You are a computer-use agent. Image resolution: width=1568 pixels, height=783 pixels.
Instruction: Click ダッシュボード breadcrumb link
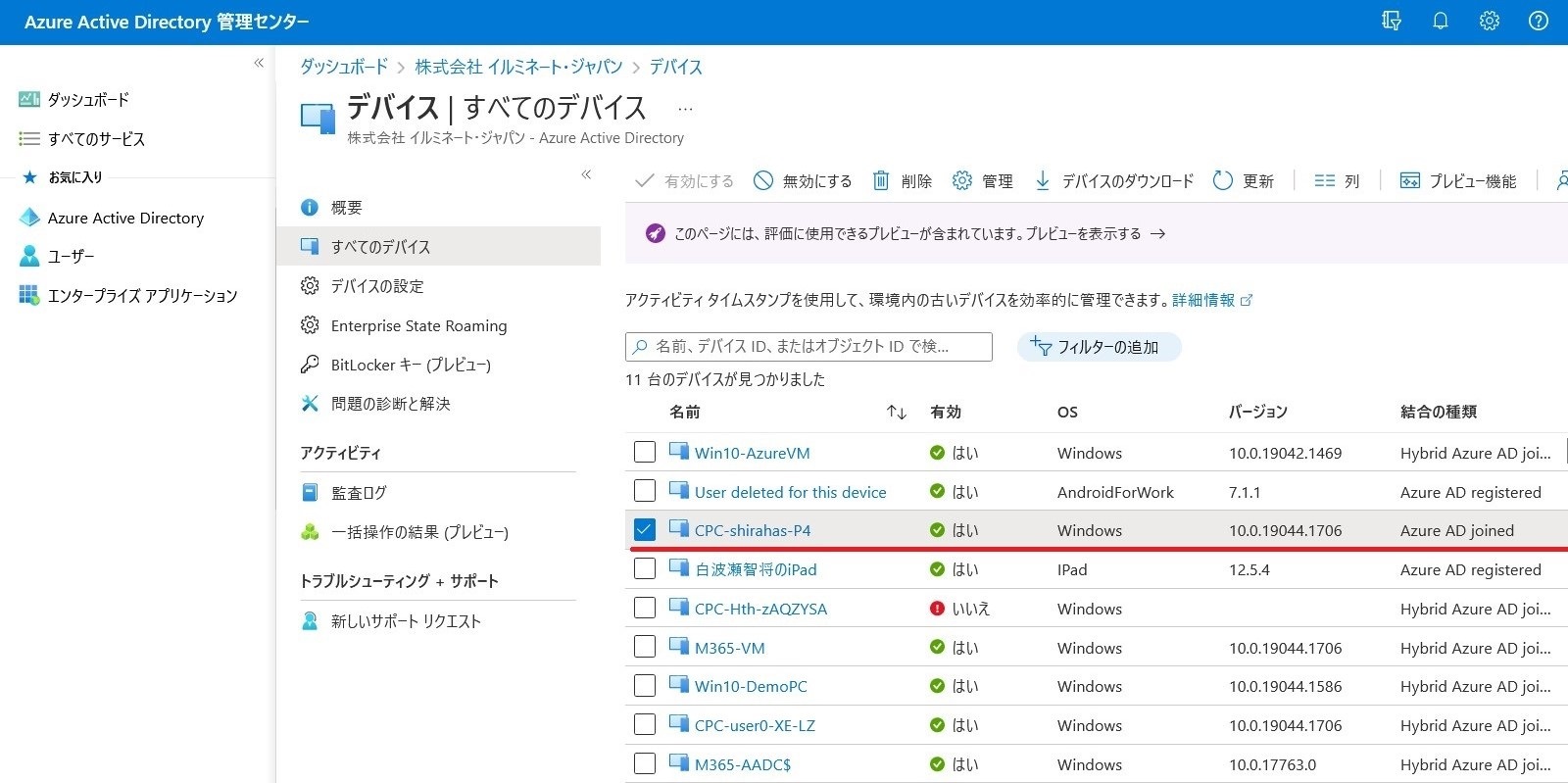coord(344,67)
